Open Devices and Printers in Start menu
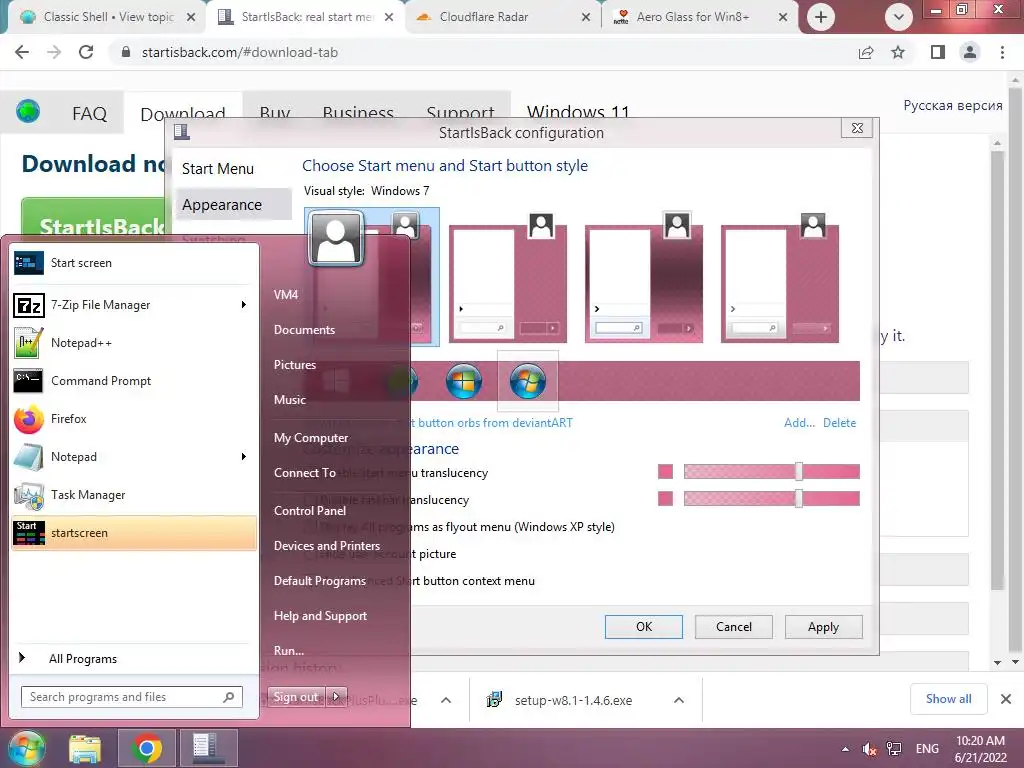The height and width of the screenshot is (768, 1024). pyautogui.click(x=327, y=546)
